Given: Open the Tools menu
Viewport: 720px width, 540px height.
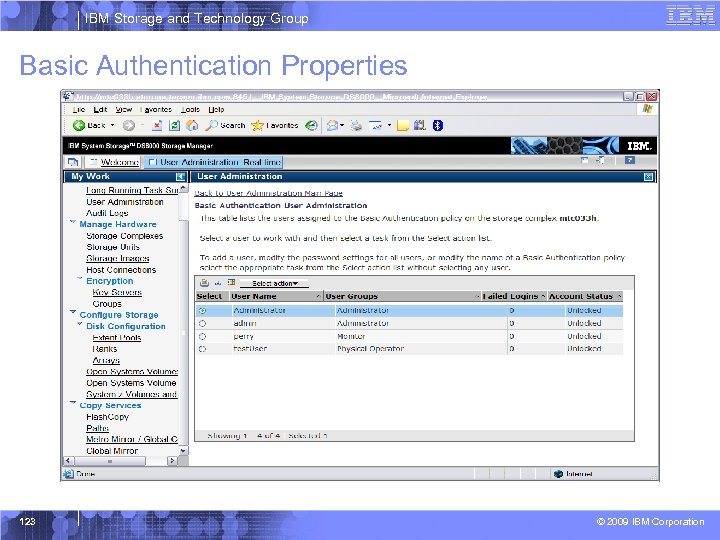Looking at the screenshot, I should 190,110.
